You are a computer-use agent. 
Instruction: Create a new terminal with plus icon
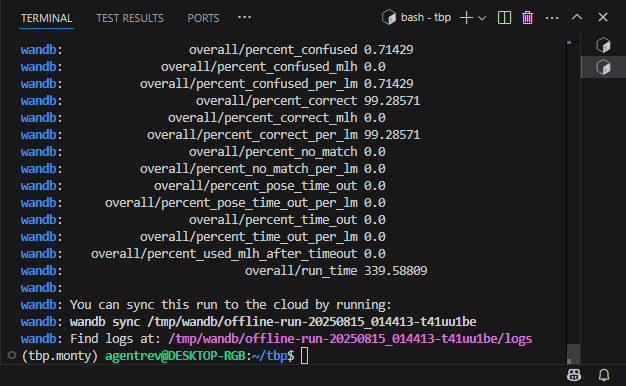(x=466, y=18)
